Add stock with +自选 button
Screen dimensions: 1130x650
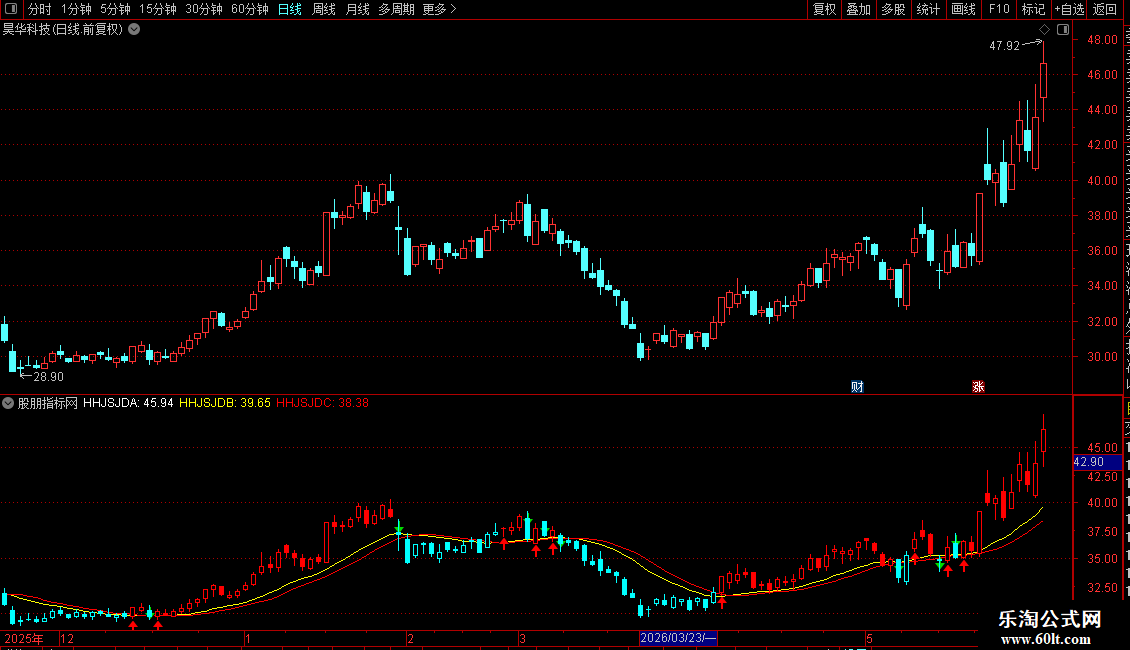click(1069, 9)
